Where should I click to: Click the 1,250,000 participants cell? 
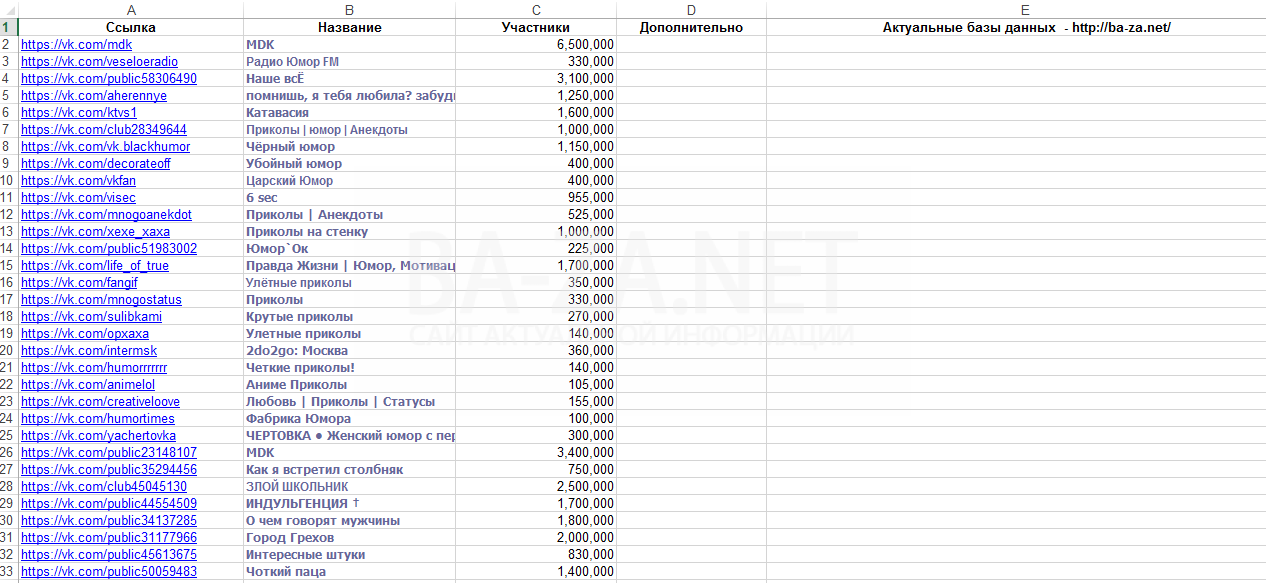pyautogui.click(x=536, y=95)
